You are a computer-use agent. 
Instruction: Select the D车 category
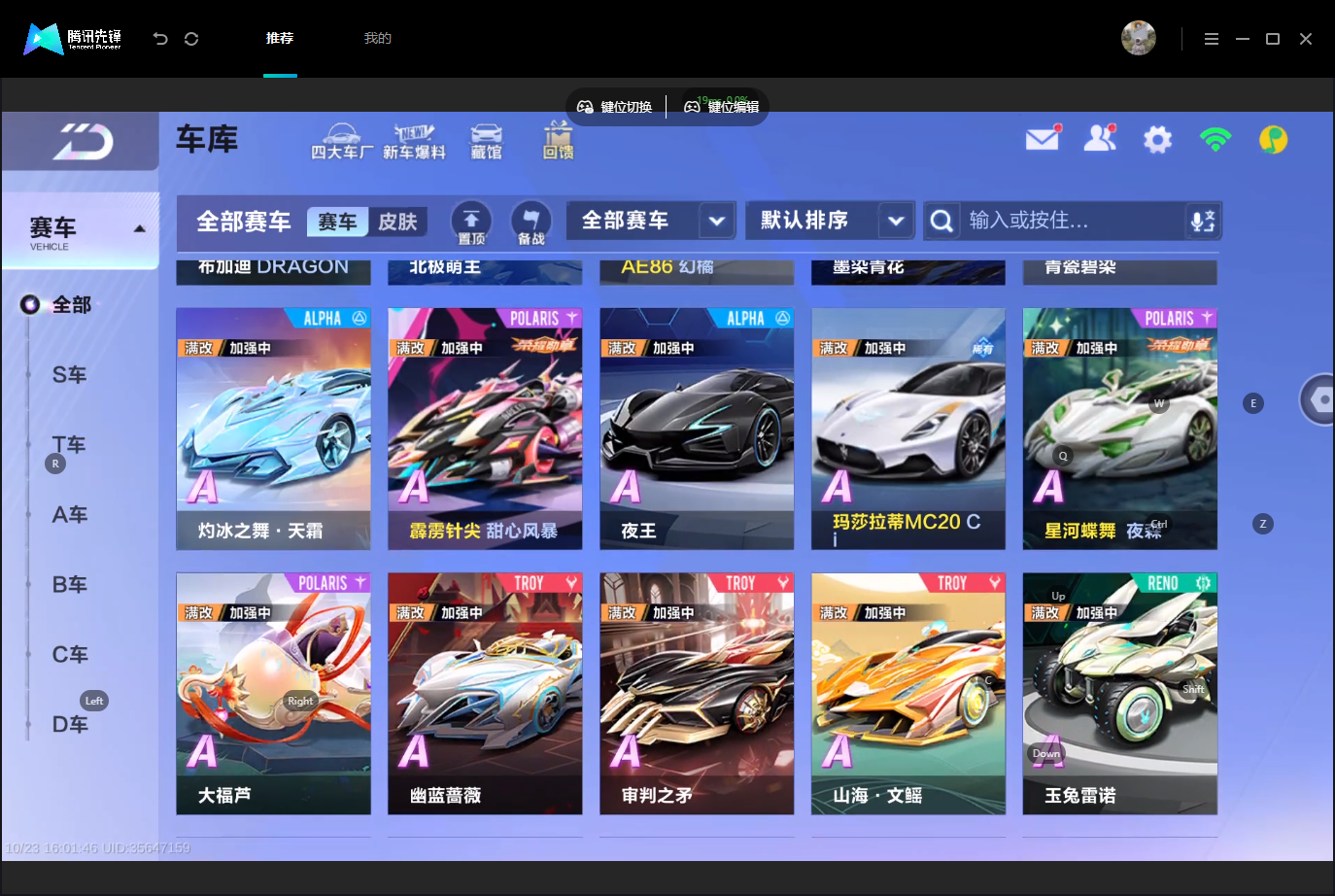click(70, 725)
